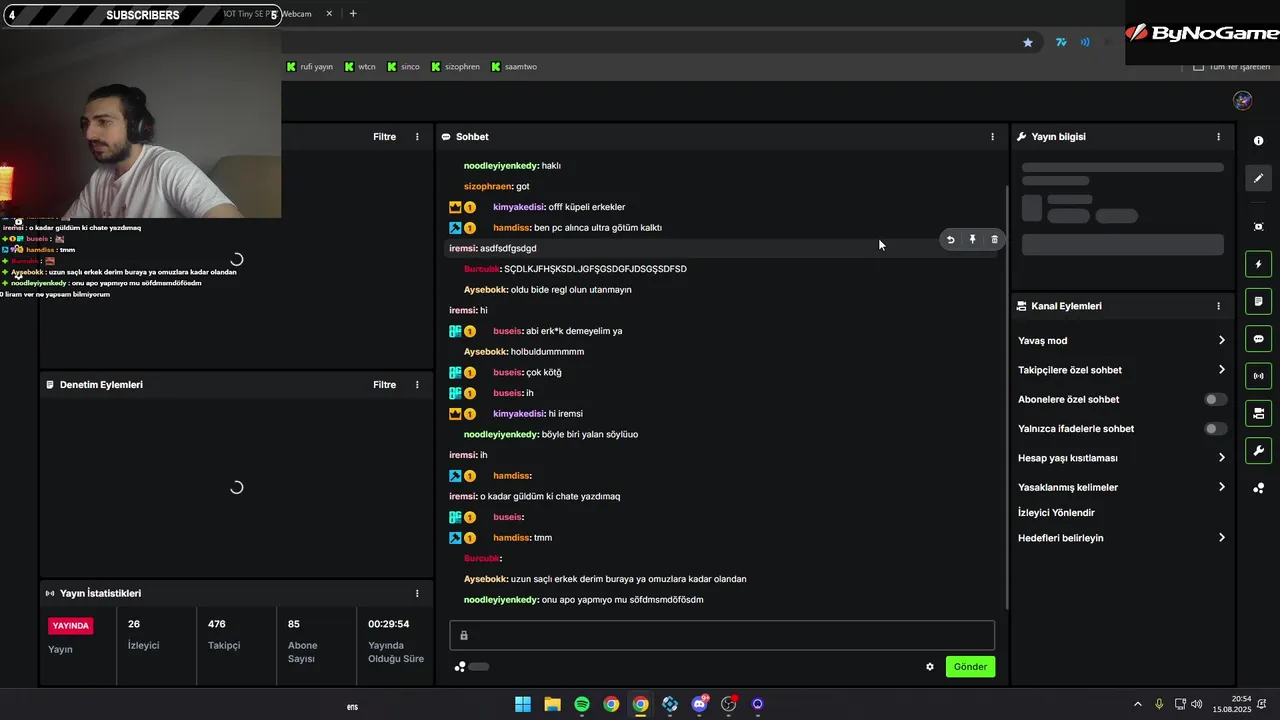The image size is (1280, 720).
Task: Open Sohbet panel three-dot menu
Action: pos(992,137)
